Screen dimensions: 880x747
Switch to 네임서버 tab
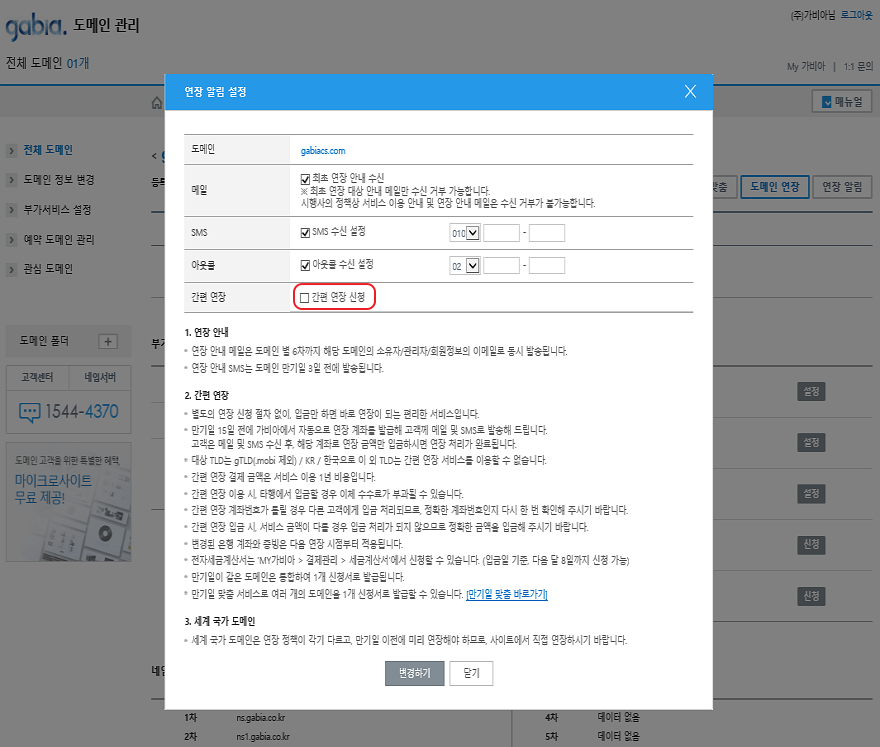point(100,378)
